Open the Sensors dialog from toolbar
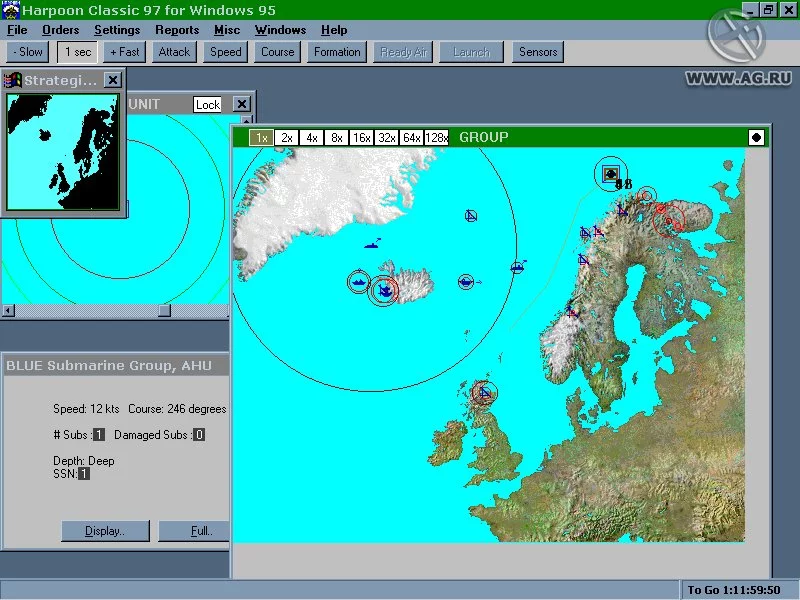This screenshot has height=600, width=800. 538,52
